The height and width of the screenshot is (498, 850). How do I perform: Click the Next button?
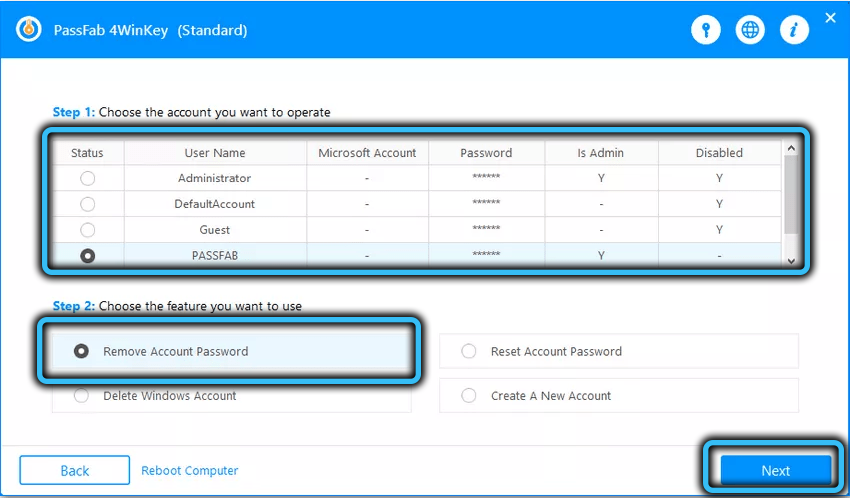pos(776,470)
